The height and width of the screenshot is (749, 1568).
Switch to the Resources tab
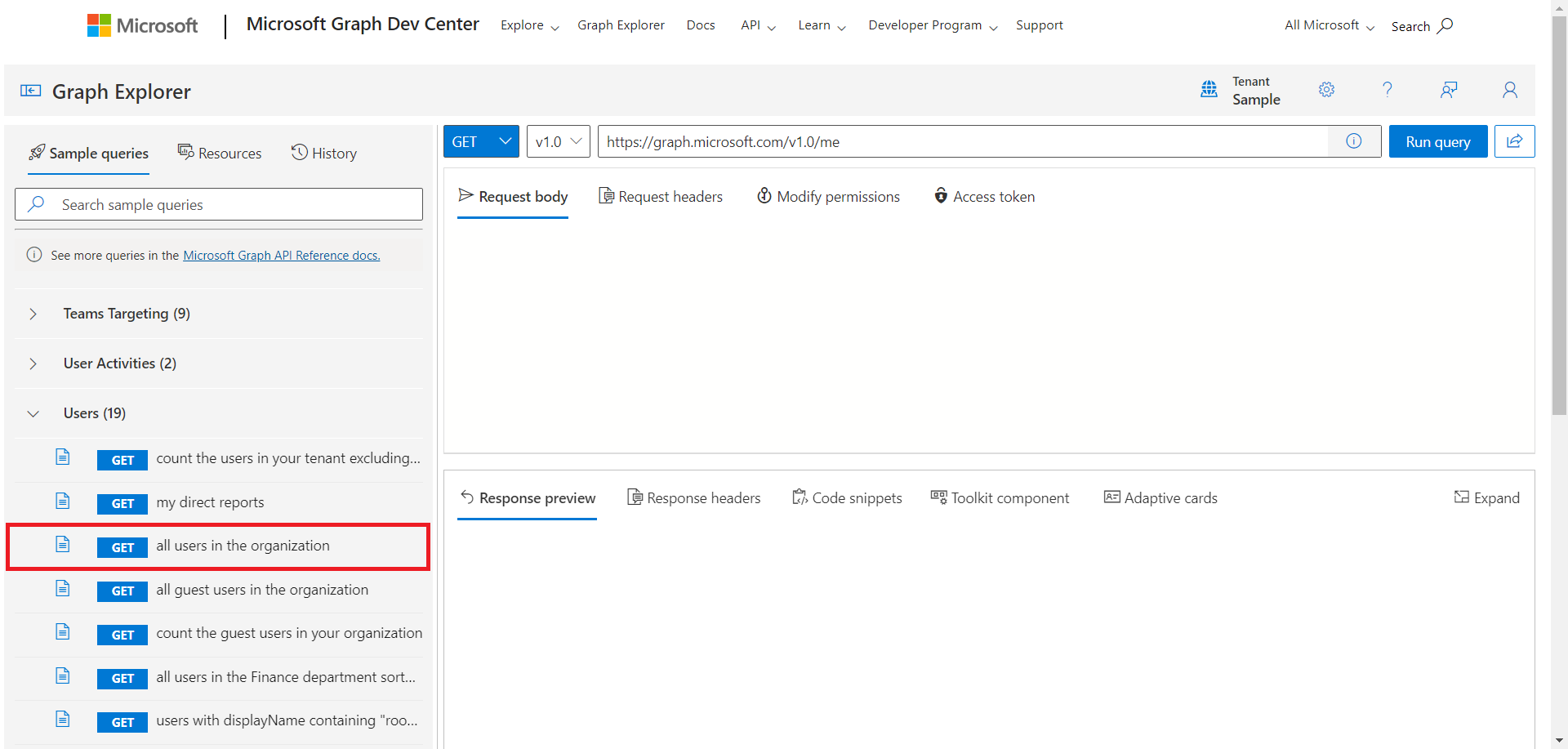[x=220, y=154]
